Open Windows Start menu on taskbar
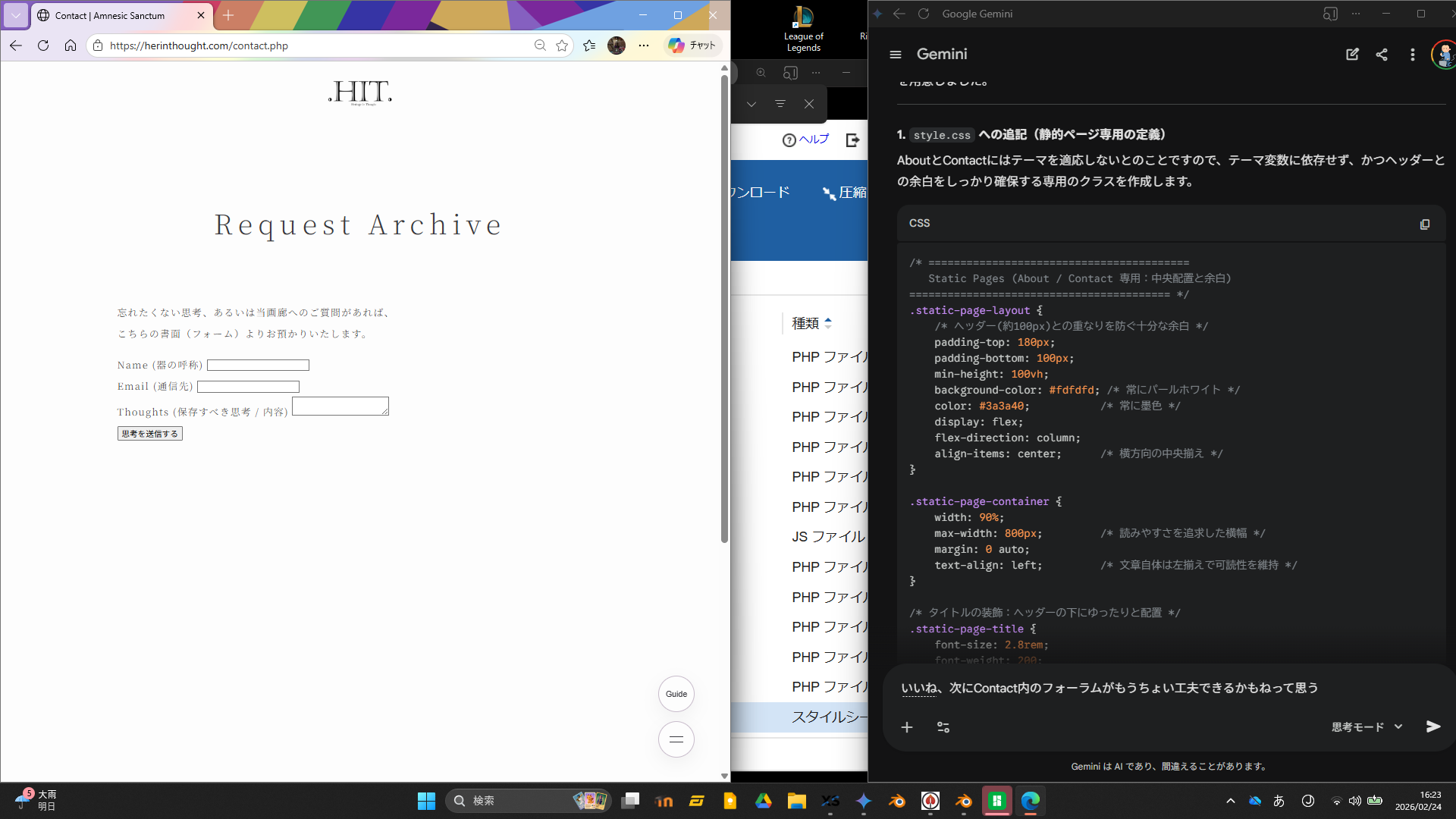 point(426,801)
